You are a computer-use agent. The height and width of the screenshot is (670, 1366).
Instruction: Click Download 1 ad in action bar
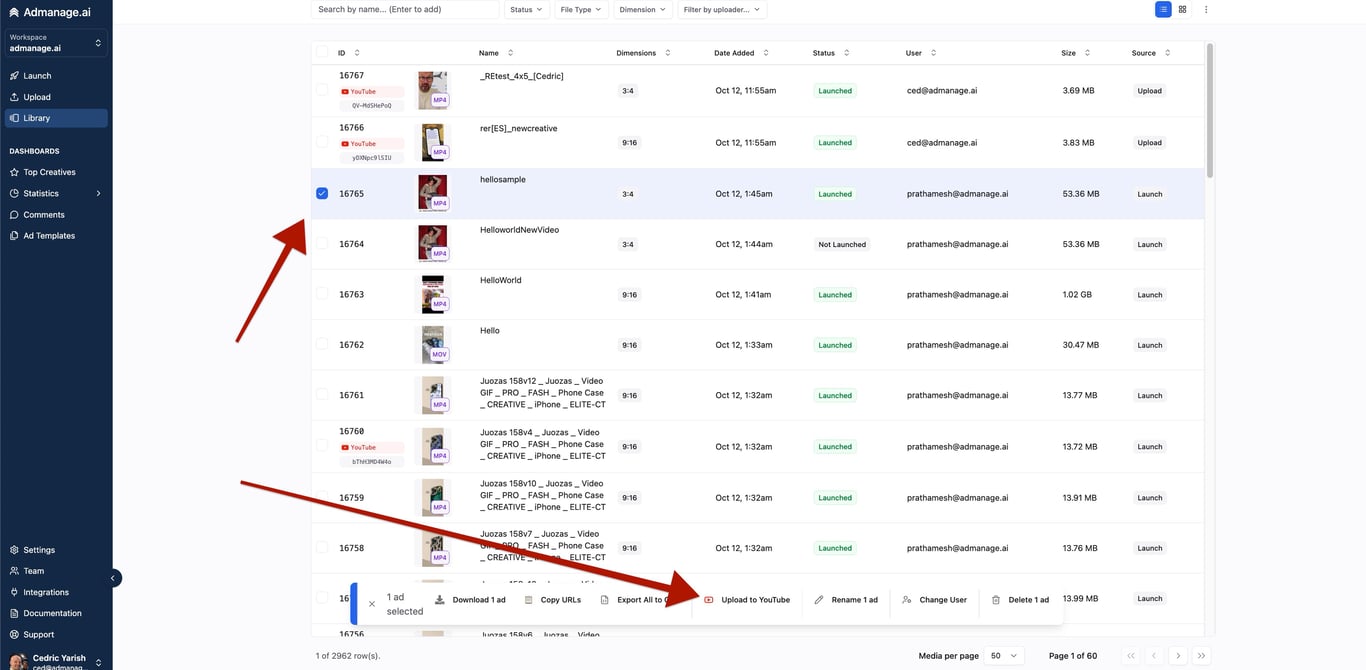tap(470, 600)
